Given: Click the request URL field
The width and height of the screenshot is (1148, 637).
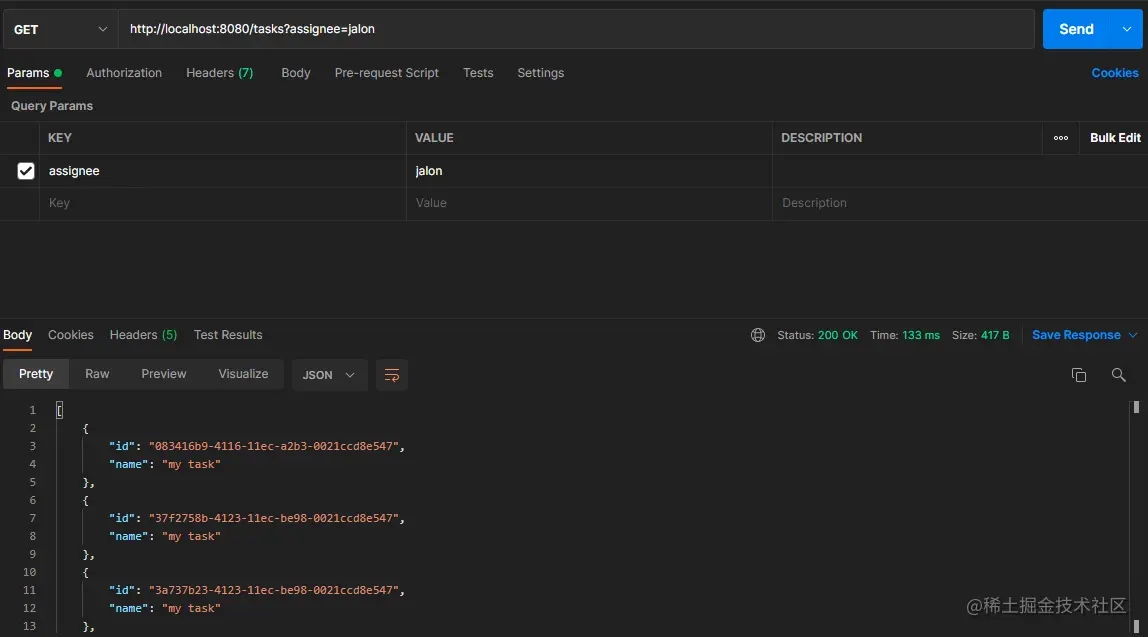Looking at the screenshot, I should click(x=576, y=29).
